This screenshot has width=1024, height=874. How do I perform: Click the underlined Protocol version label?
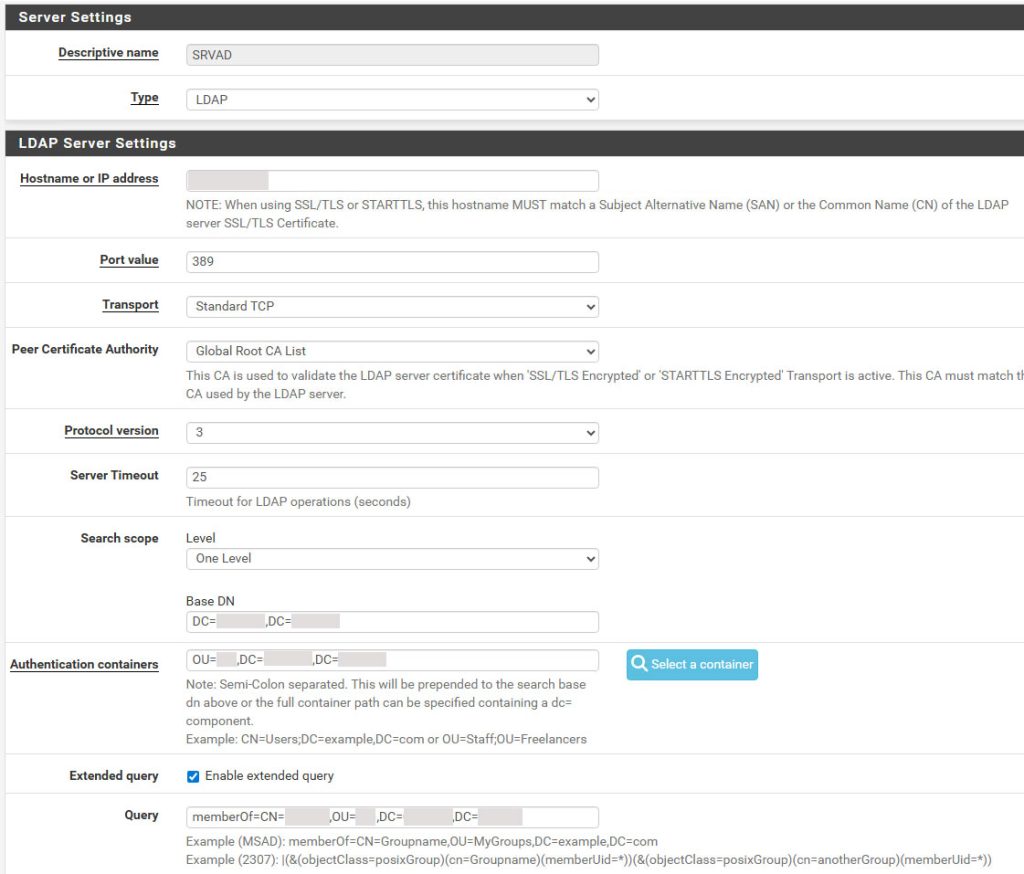coord(111,431)
